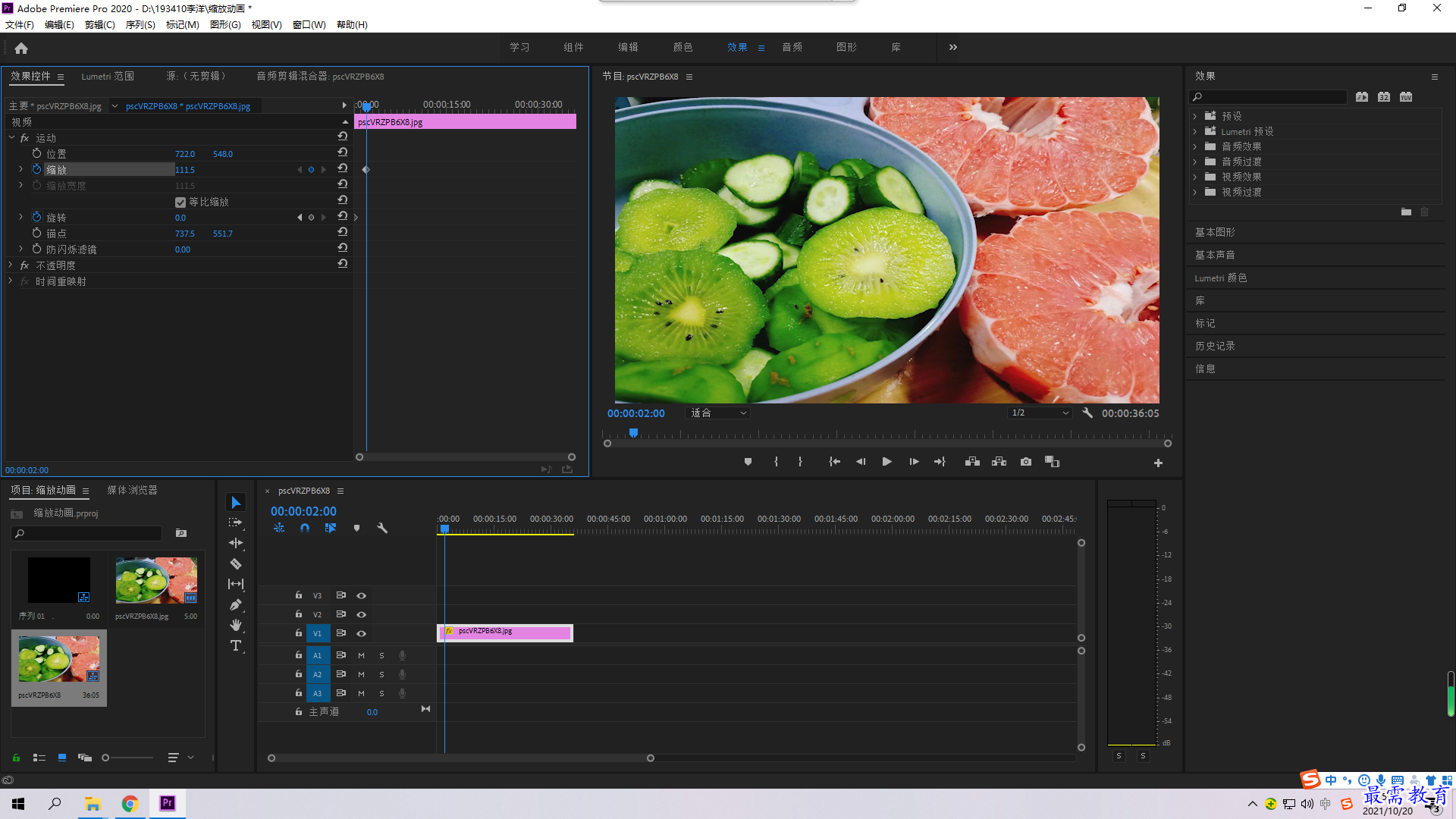Open the File menu
The height and width of the screenshot is (819, 1456).
point(20,25)
